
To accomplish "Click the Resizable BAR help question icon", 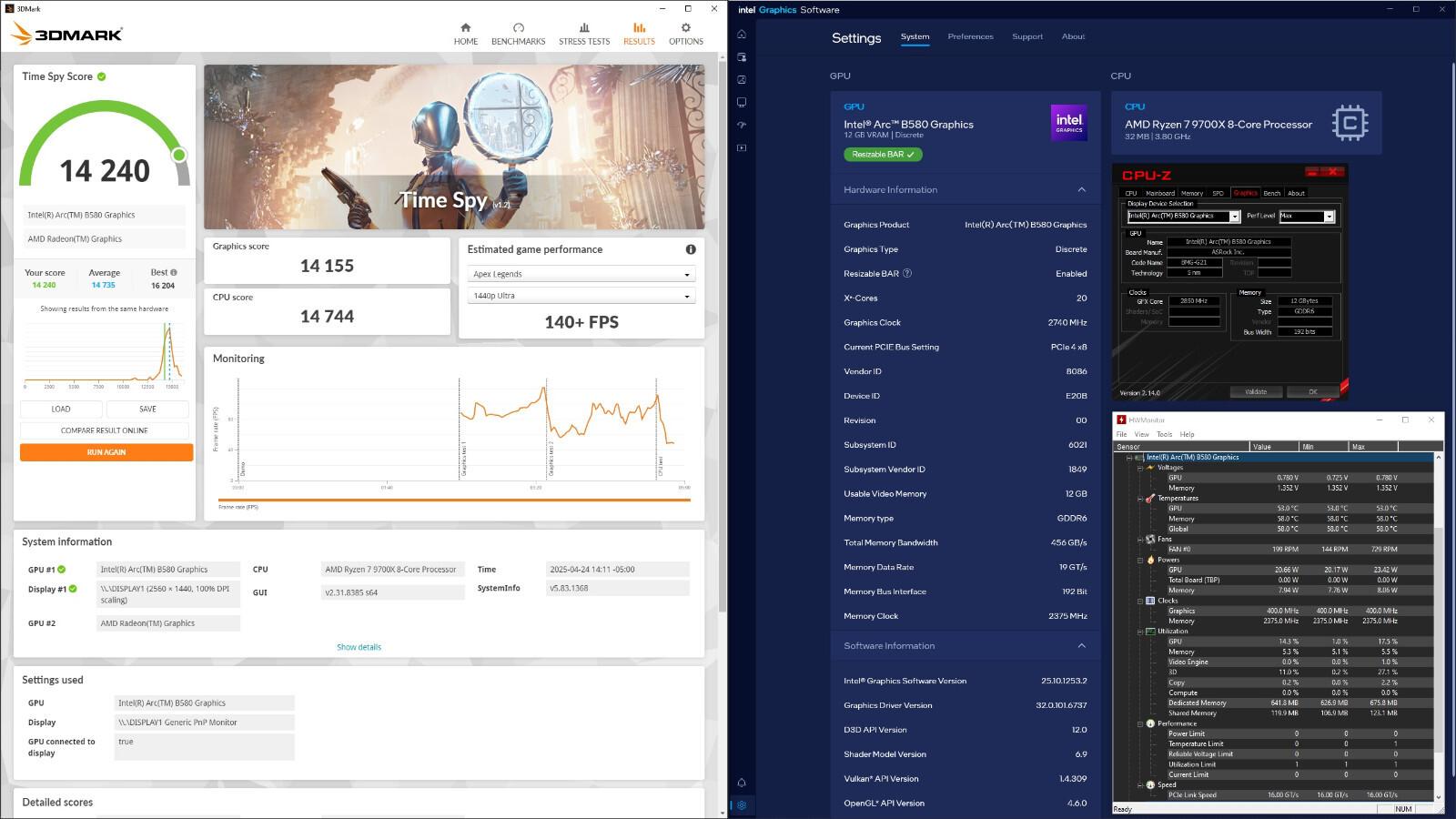I will [906, 273].
